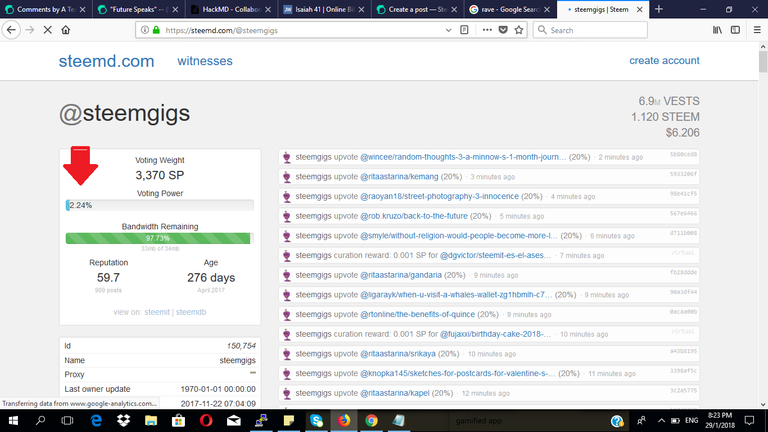Open @ritaastarina/gandaria post link
This screenshot has height=432, width=768.
(x=401, y=275)
